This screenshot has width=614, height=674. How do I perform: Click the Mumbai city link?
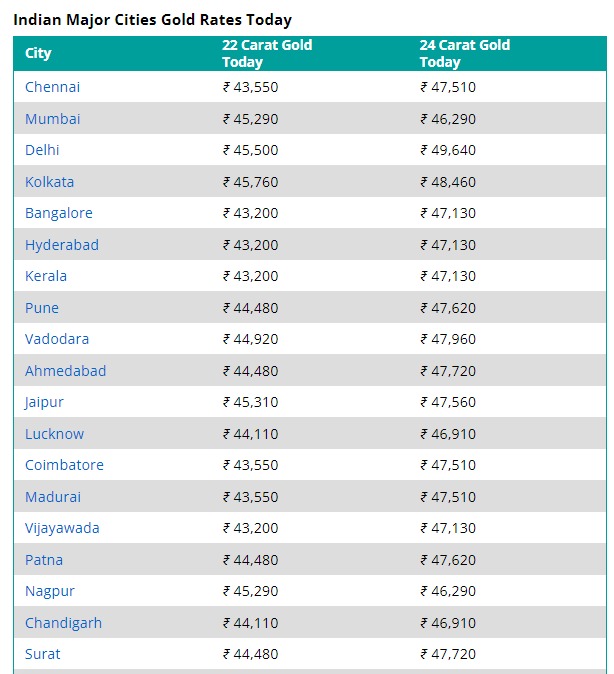pos(52,119)
